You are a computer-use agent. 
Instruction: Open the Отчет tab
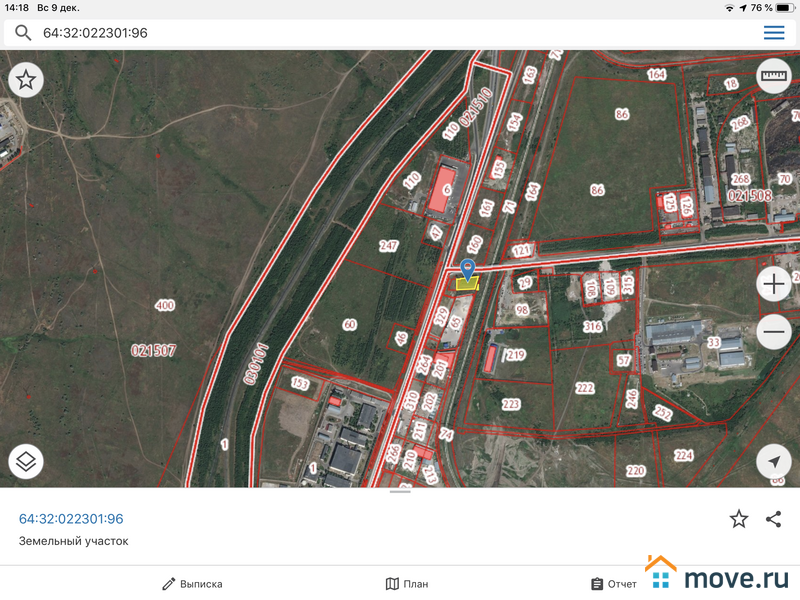(613, 584)
